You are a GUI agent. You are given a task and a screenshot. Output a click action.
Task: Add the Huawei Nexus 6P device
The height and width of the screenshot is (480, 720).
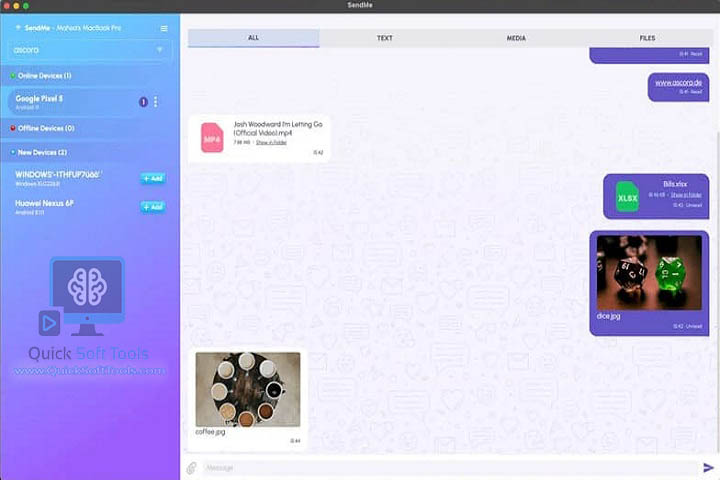pyautogui.click(x=153, y=207)
